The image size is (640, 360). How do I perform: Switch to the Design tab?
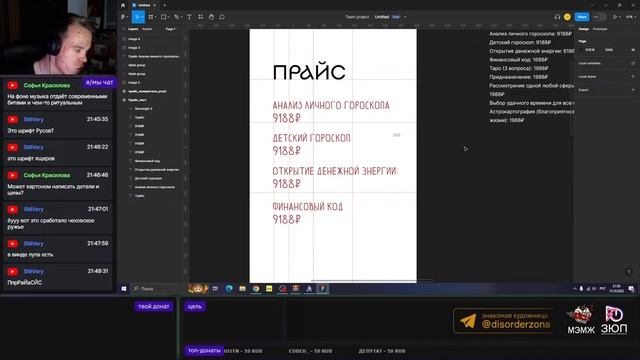584,29
